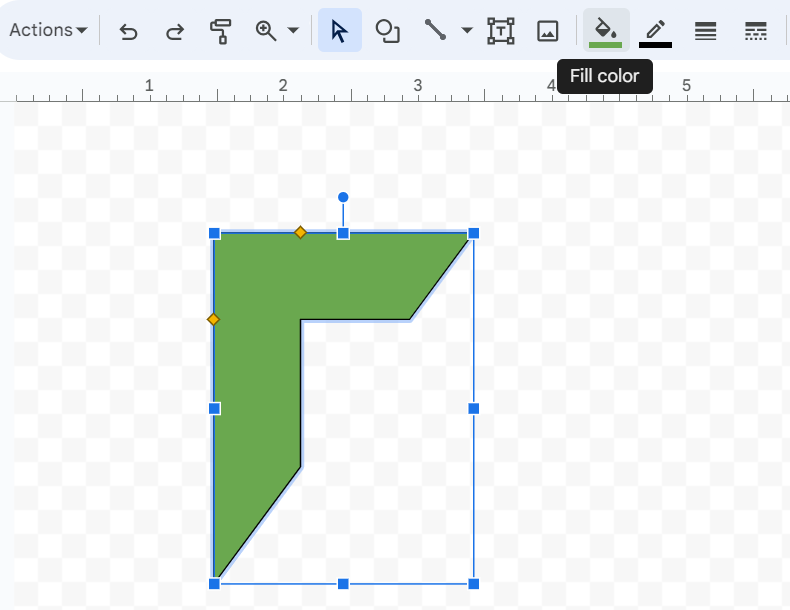Click the bottom-middle blue resize handle
Image resolution: width=790 pixels, height=610 pixels.
[343, 584]
